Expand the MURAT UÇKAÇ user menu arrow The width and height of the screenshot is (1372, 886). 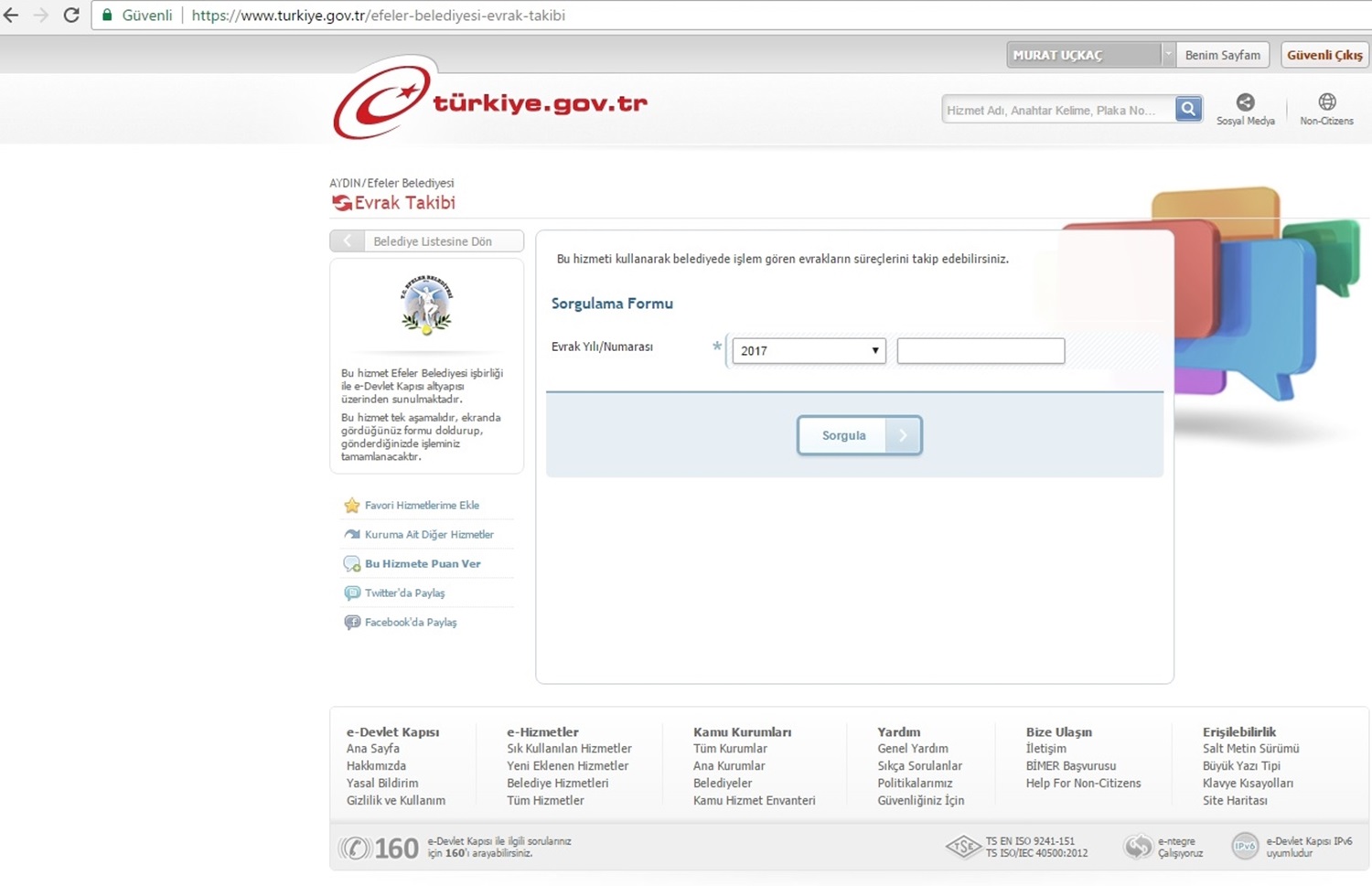1168,55
